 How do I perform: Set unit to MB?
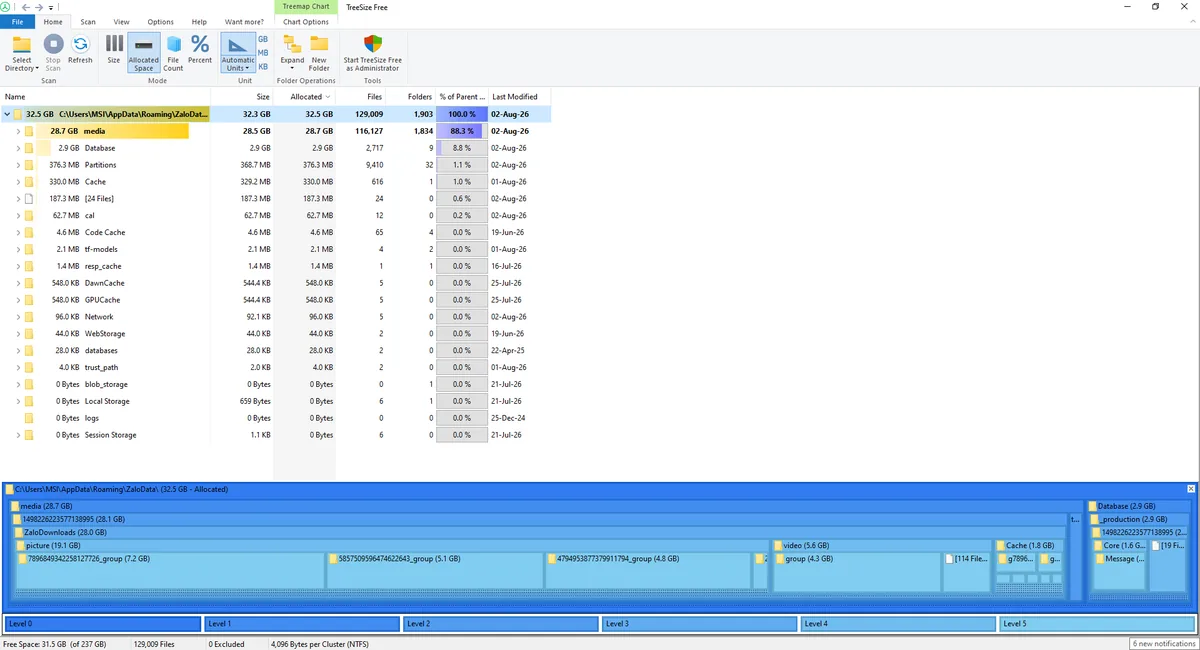pyautogui.click(x=263, y=52)
